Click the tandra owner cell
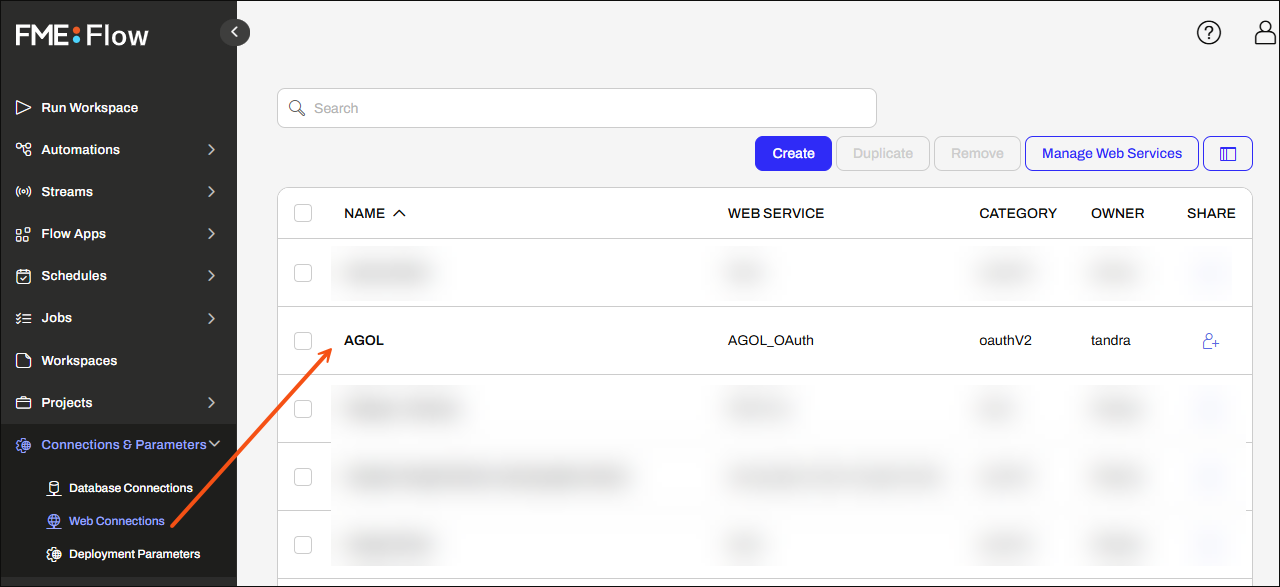This screenshot has width=1280, height=587. point(1111,340)
